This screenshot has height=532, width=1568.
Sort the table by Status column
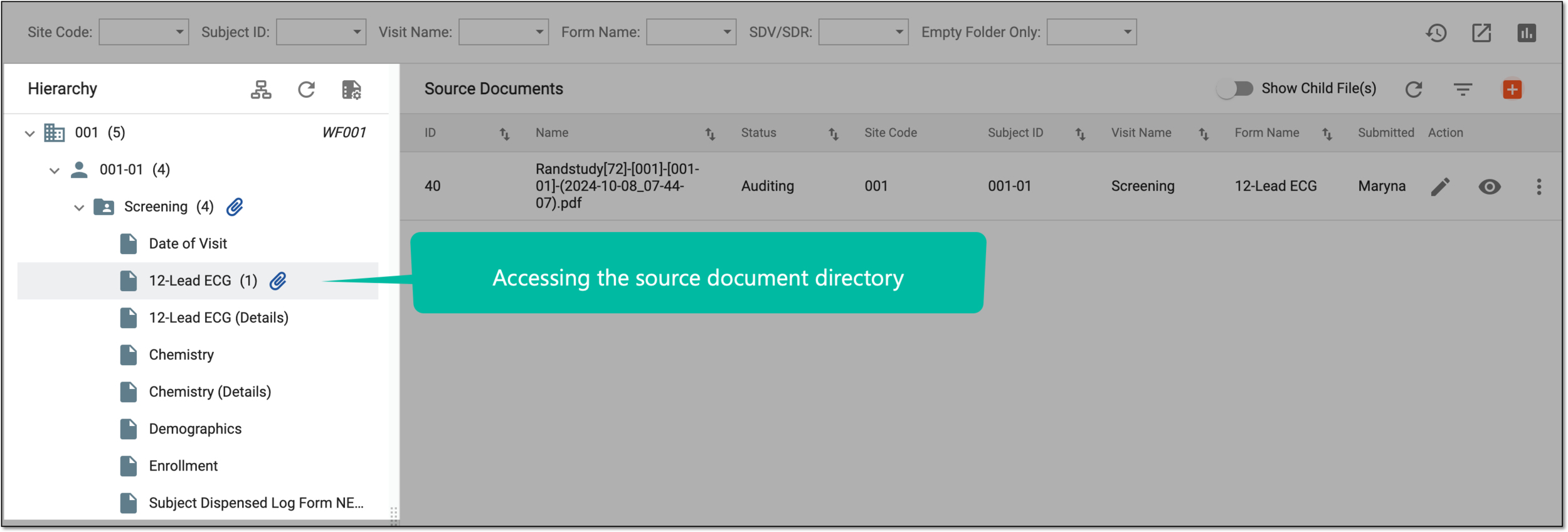834,133
